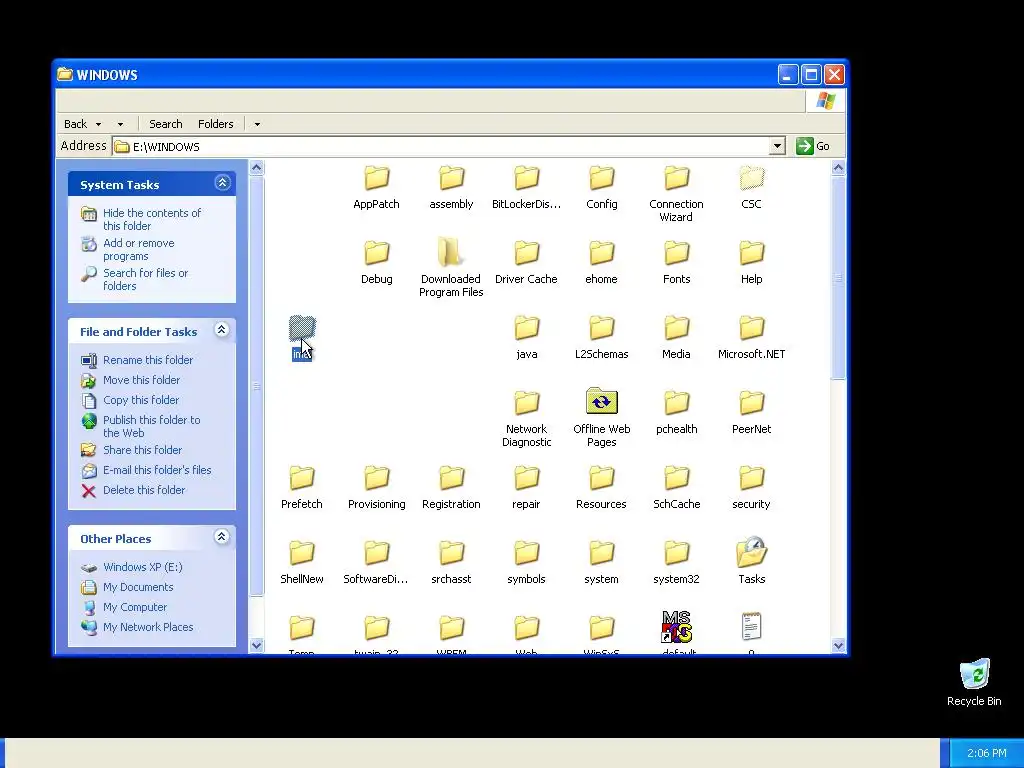Select the pchealth folder
Screen dimensions: 1024x768
(x=677, y=413)
